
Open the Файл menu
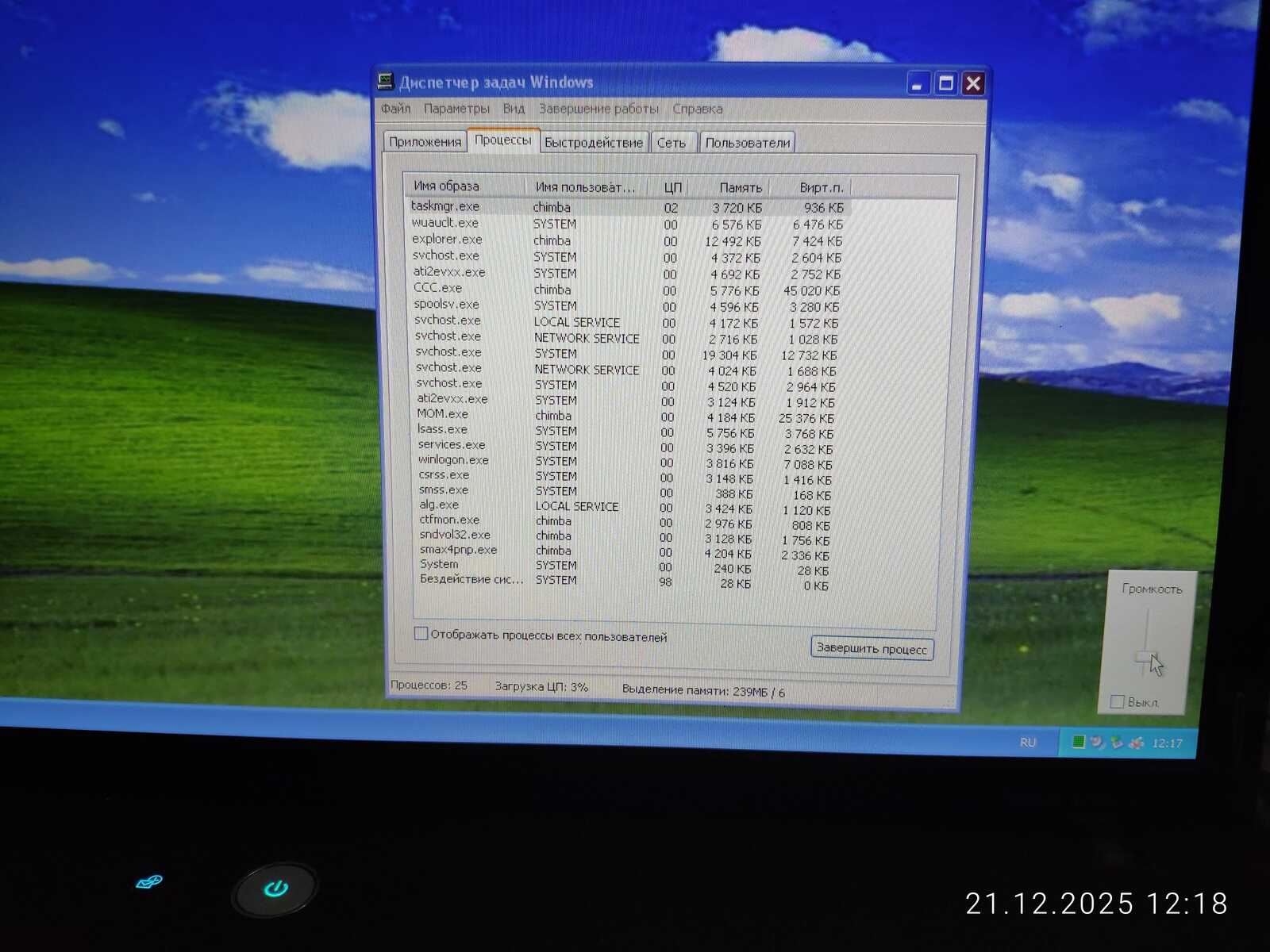(395, 109)
